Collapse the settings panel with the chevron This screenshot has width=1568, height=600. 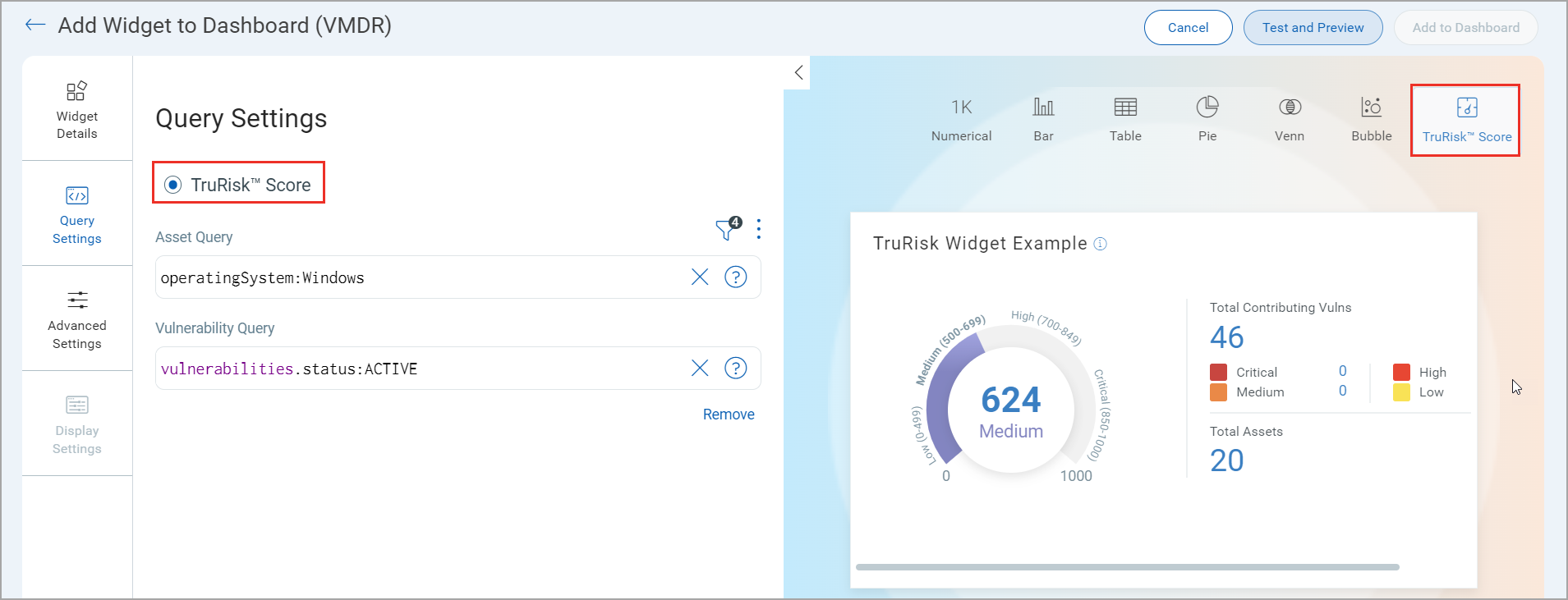click(x=798, y=72)
